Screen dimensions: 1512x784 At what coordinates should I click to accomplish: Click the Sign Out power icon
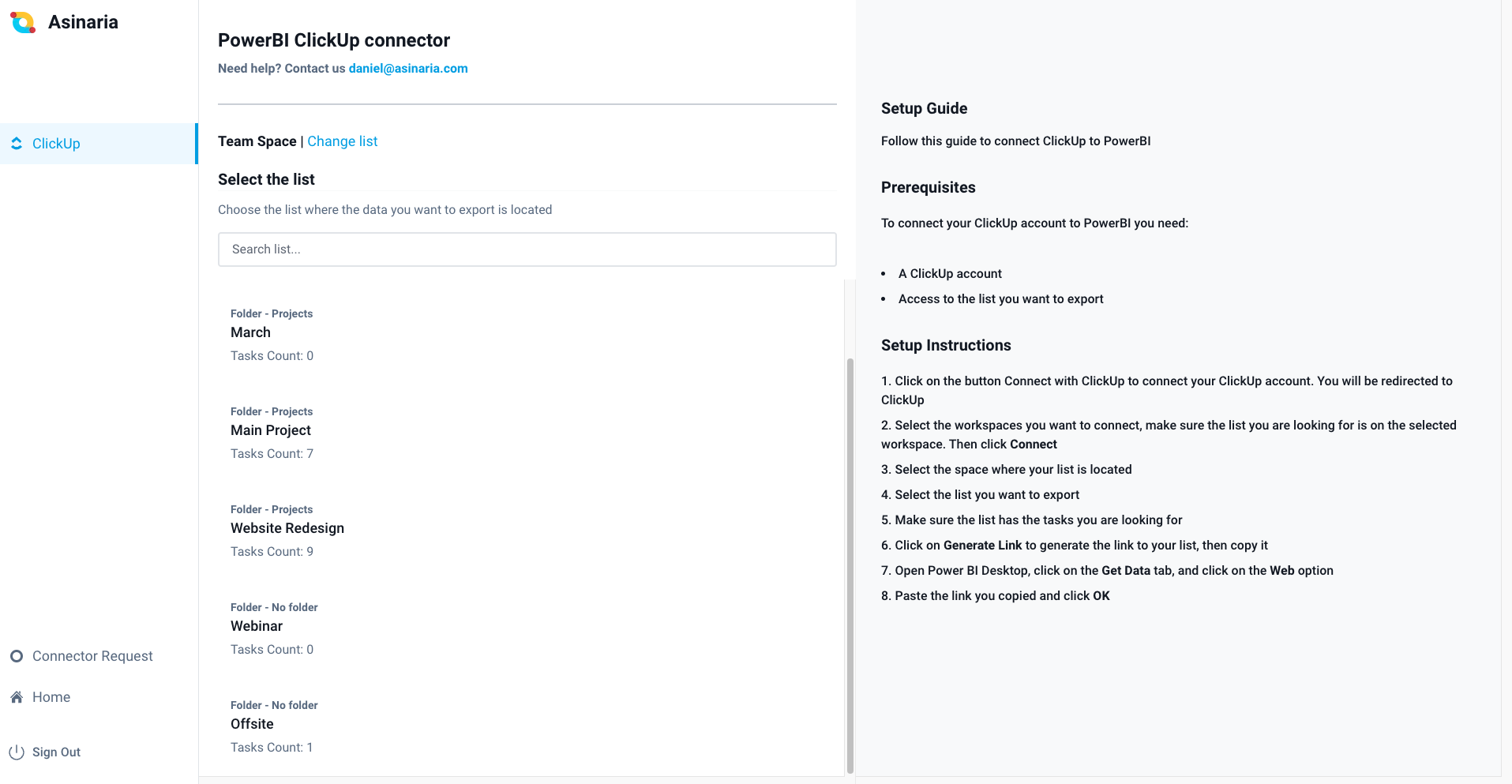coord(17,752)
